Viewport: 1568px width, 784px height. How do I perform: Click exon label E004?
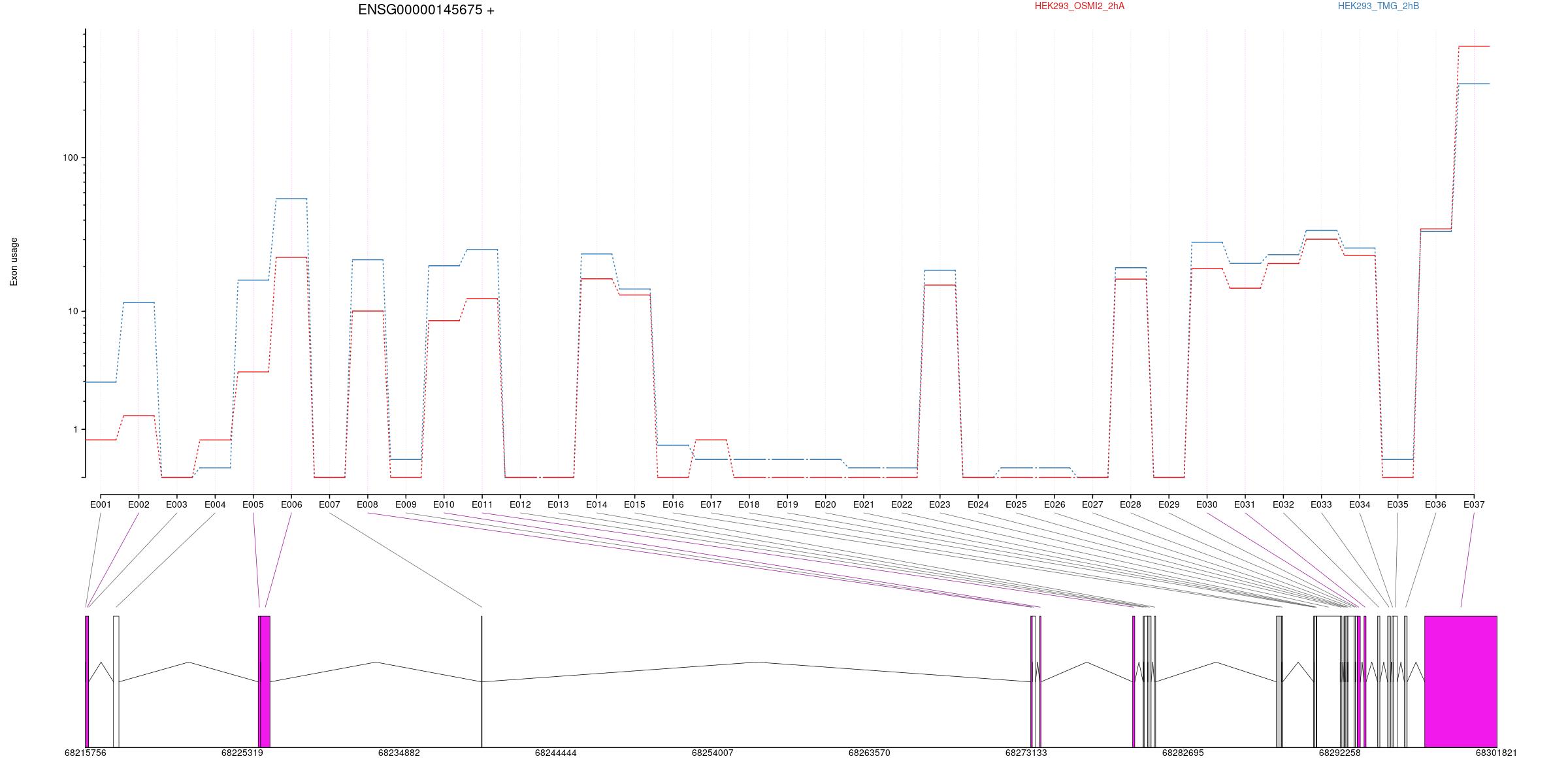(215, 504)
